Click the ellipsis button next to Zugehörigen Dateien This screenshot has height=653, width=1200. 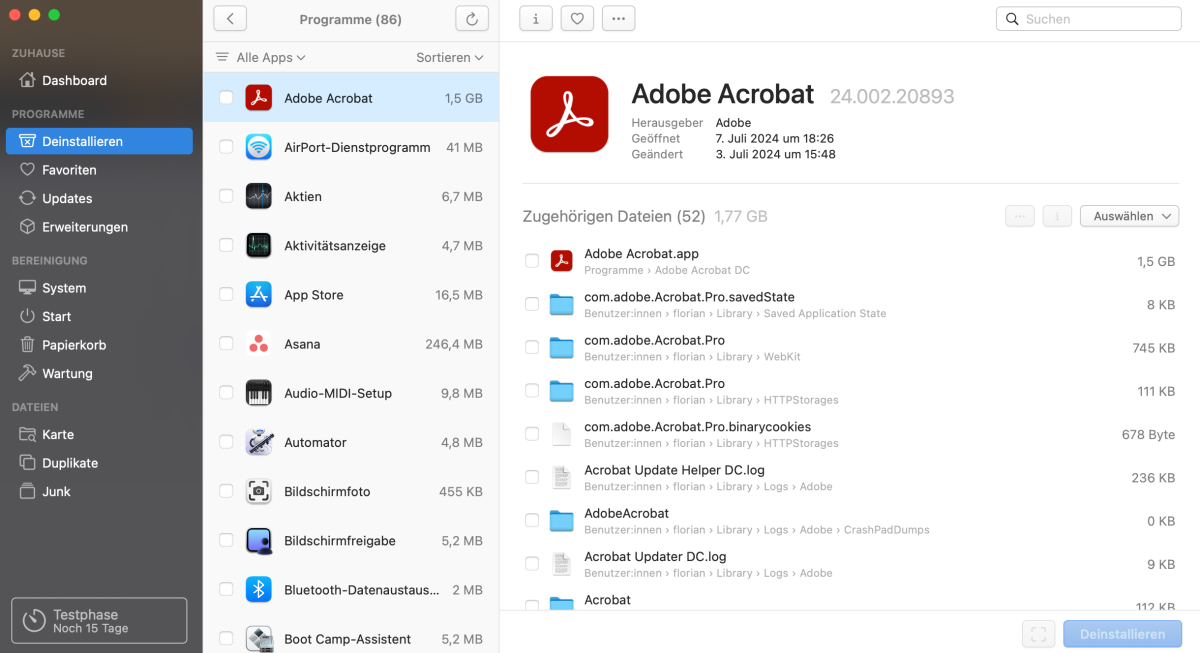(1020, 216)
